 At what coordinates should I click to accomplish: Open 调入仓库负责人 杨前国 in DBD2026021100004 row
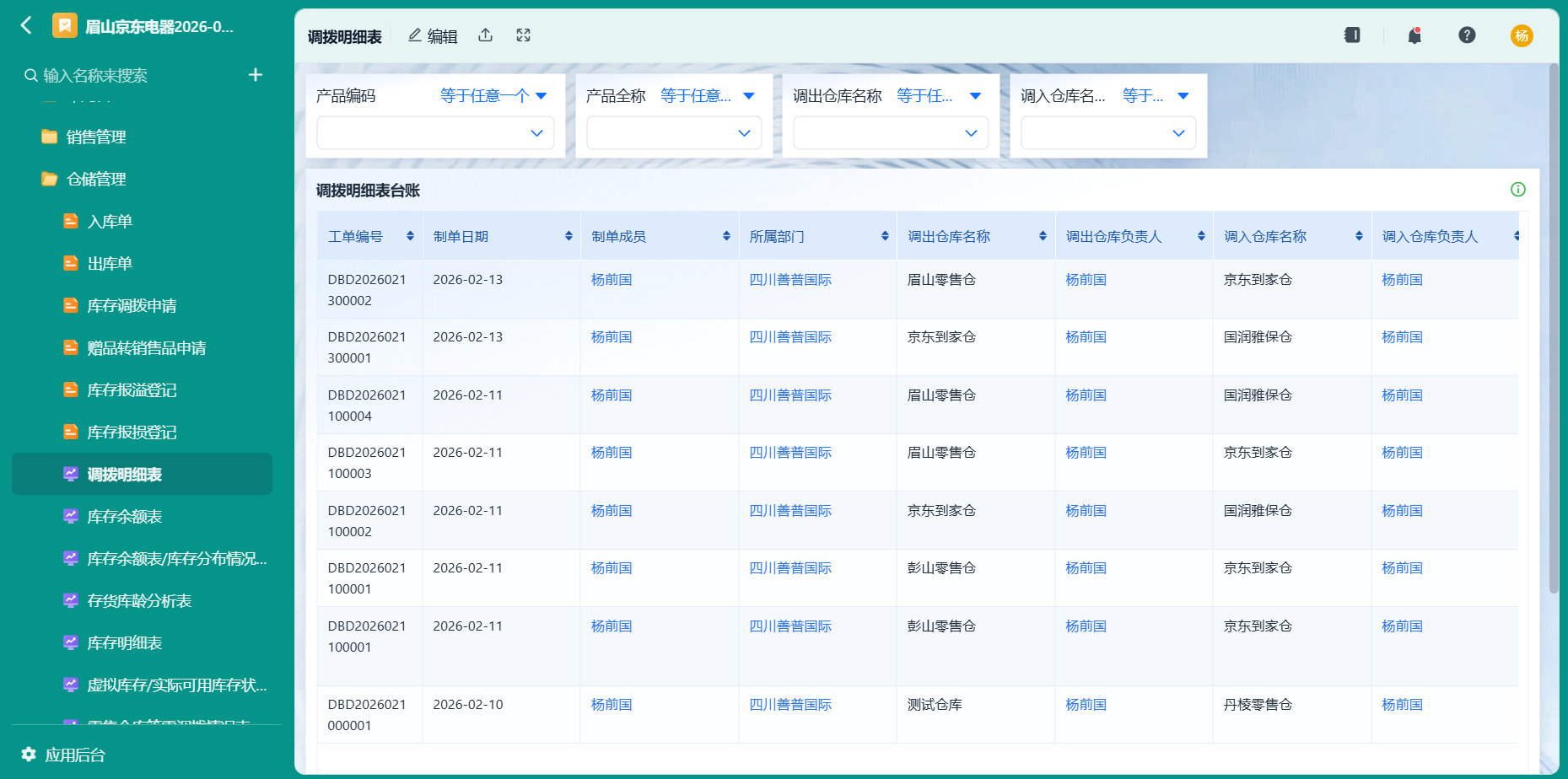pyautogui.click(x=1402, y=395)
